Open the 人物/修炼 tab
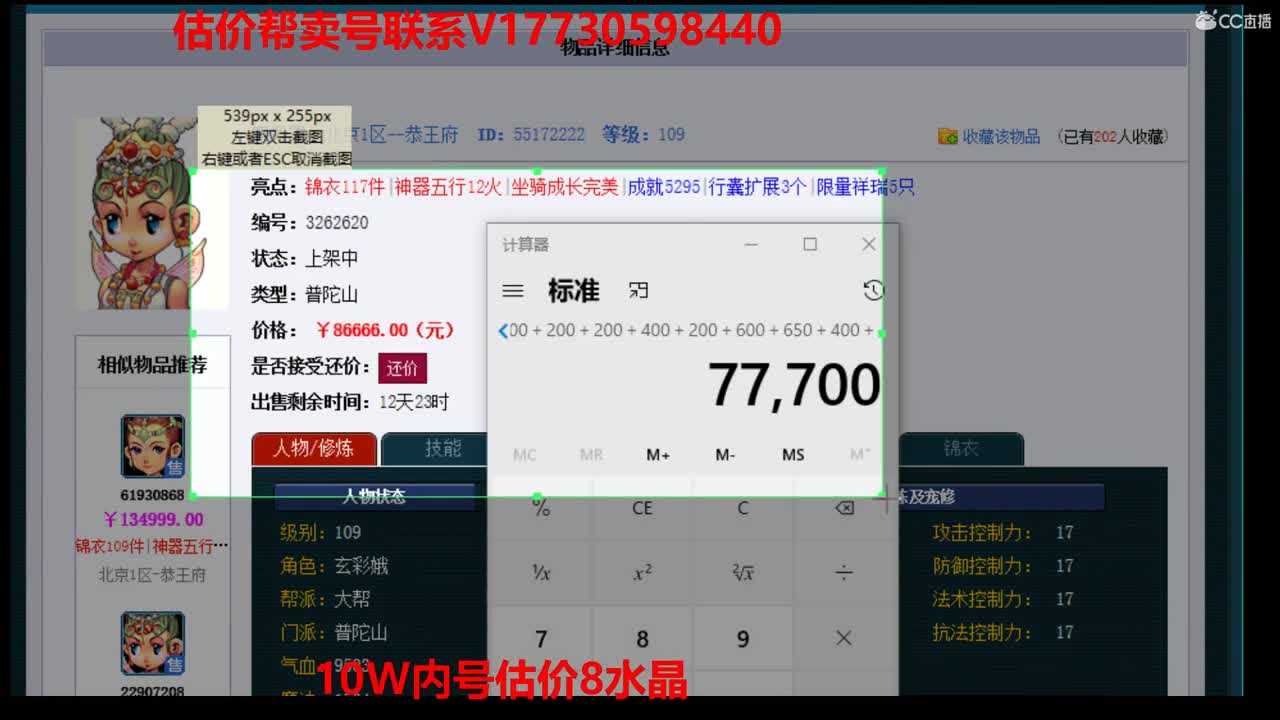The height and width of the screenshot is (720, 1280). (x=314, y=449)
